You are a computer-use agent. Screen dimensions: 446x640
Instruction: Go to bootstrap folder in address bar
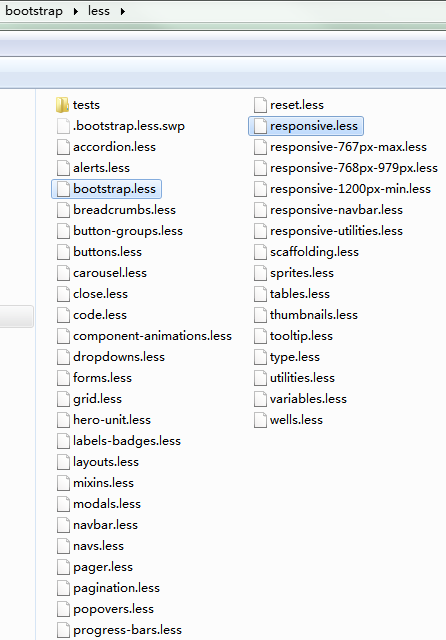point(34,11)
